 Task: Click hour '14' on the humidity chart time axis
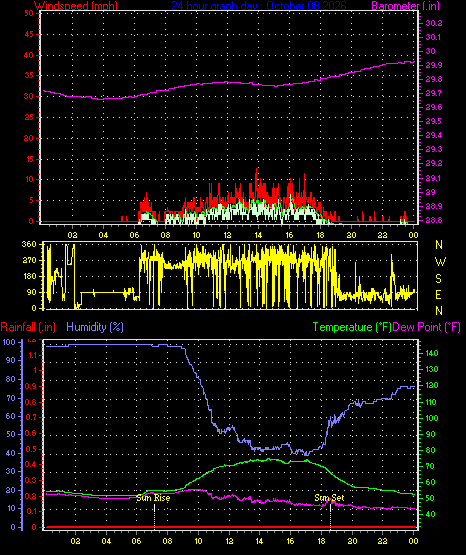click(260, 541)
